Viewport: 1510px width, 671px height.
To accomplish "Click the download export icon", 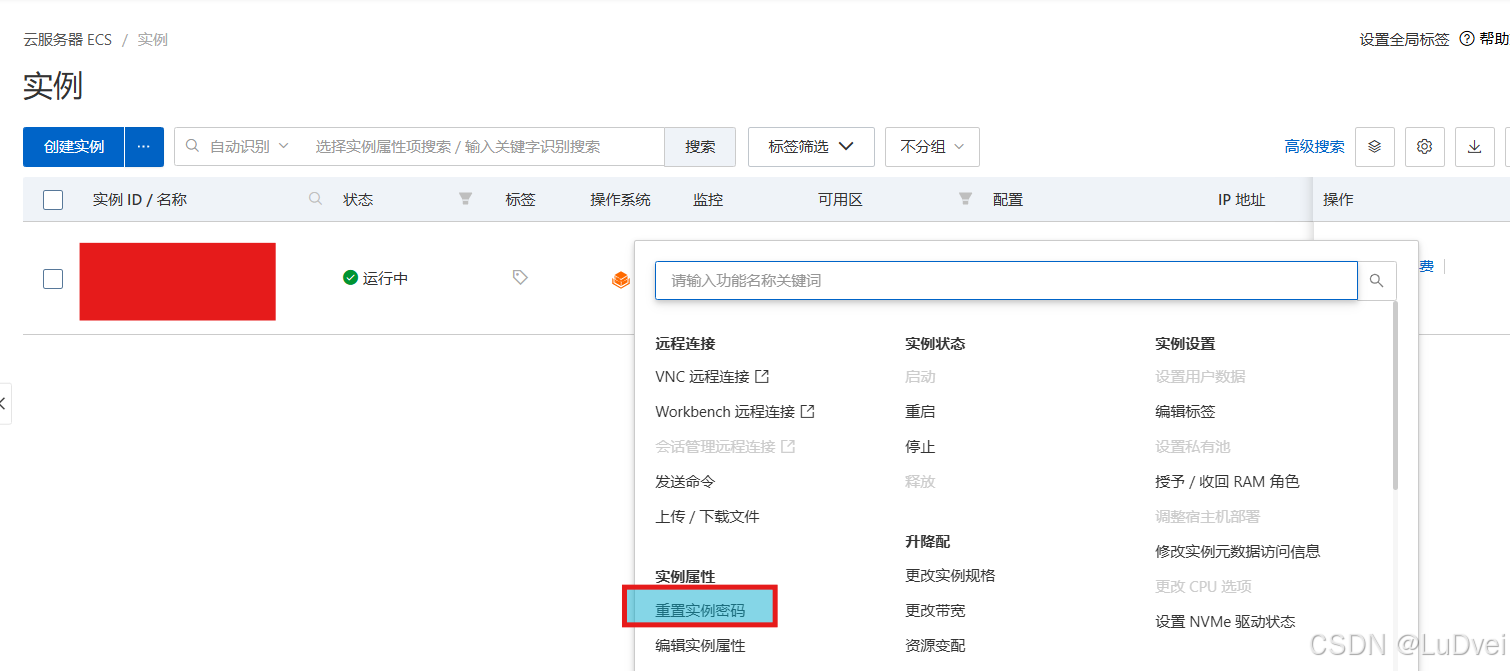I will [1475, 146].
